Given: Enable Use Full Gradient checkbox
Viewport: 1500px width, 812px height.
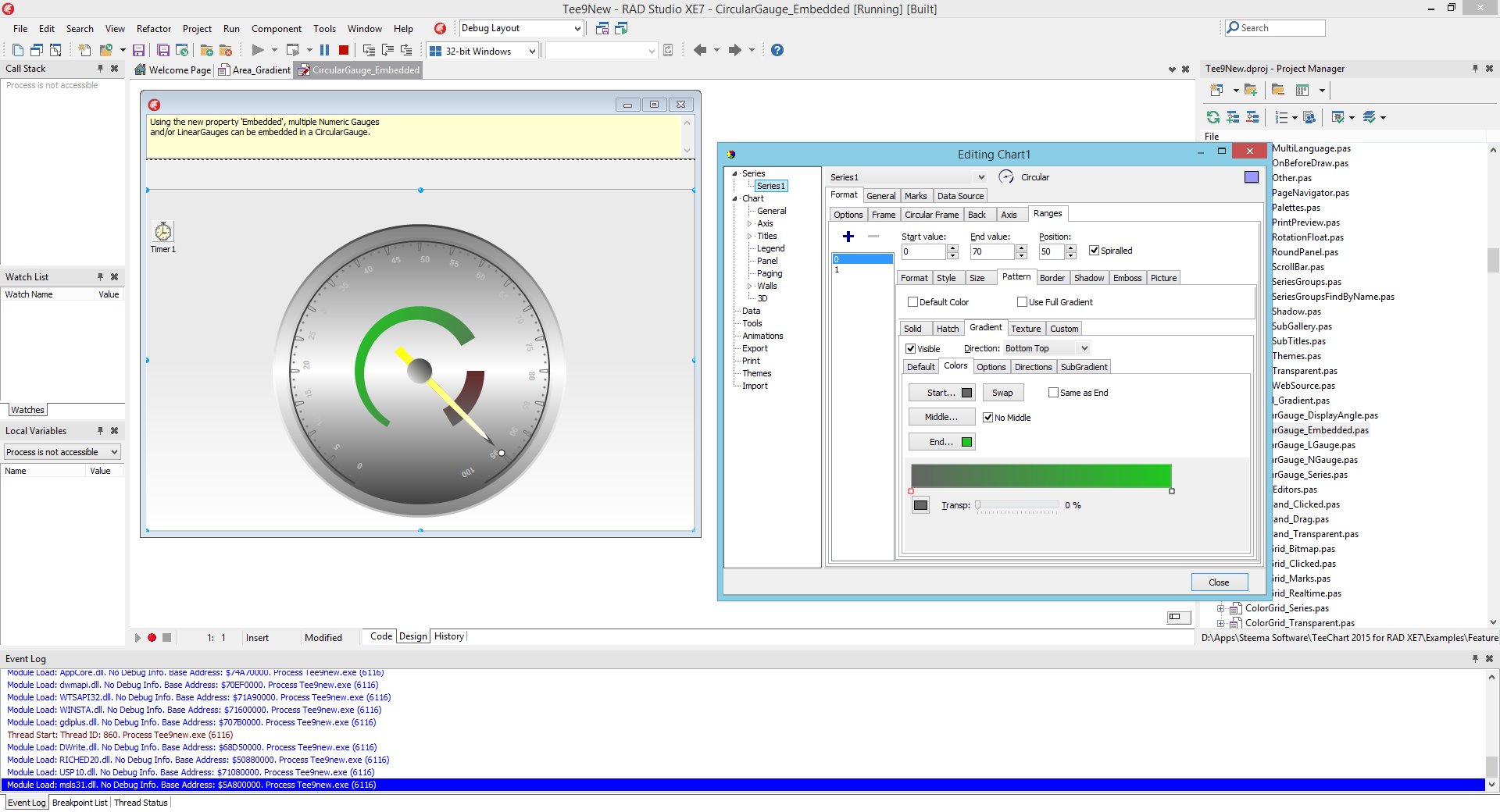Looking at the screenshot, I should pyautogui.click(x=1022, y=301).
